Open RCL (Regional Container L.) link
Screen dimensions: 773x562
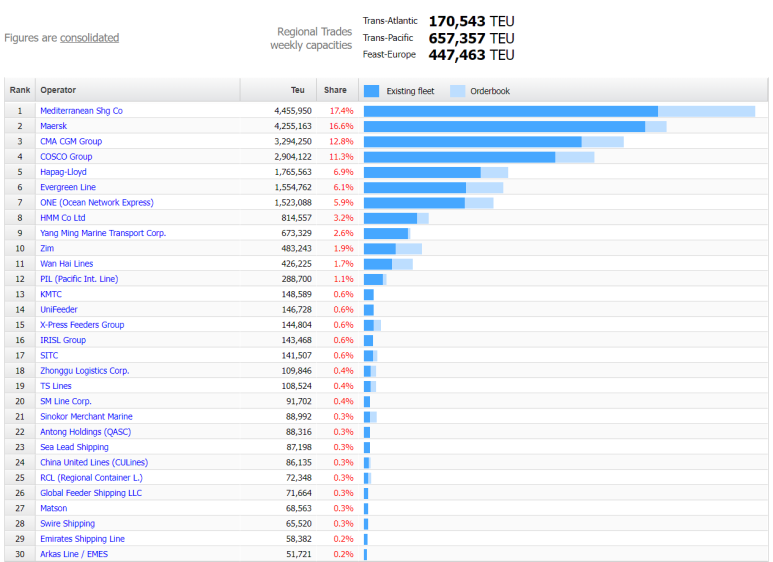[x=91, y=478]
